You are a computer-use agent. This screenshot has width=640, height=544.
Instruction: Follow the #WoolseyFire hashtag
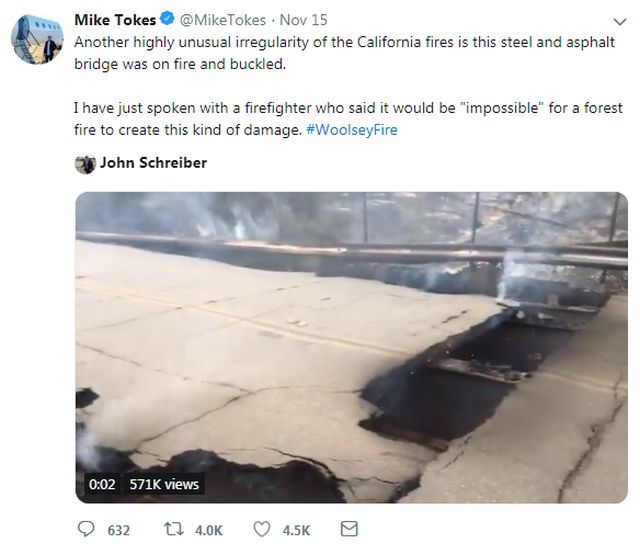(x=351, y=130)
